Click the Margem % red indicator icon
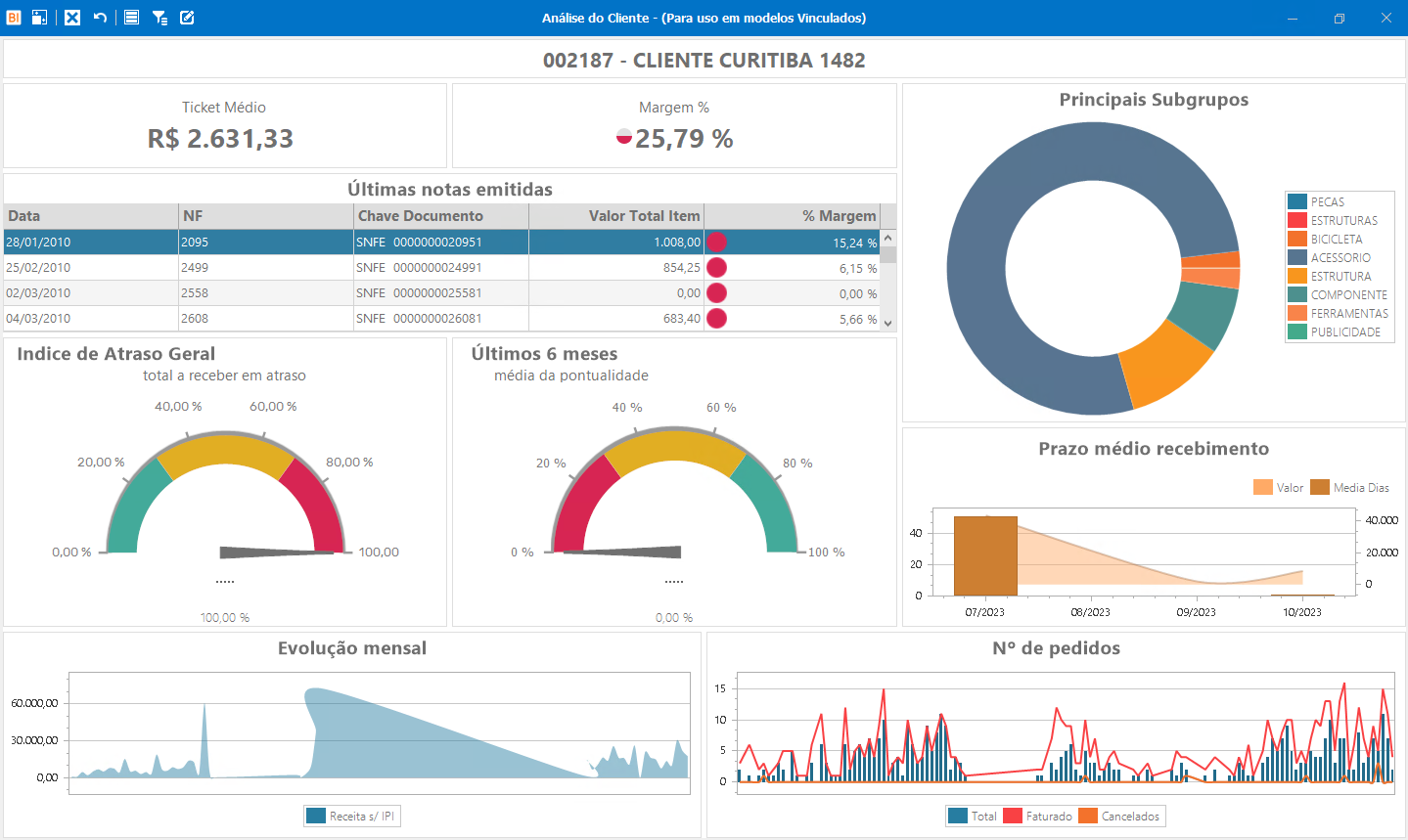Screen dimensions: 1408x840 [x=623, y=137]
